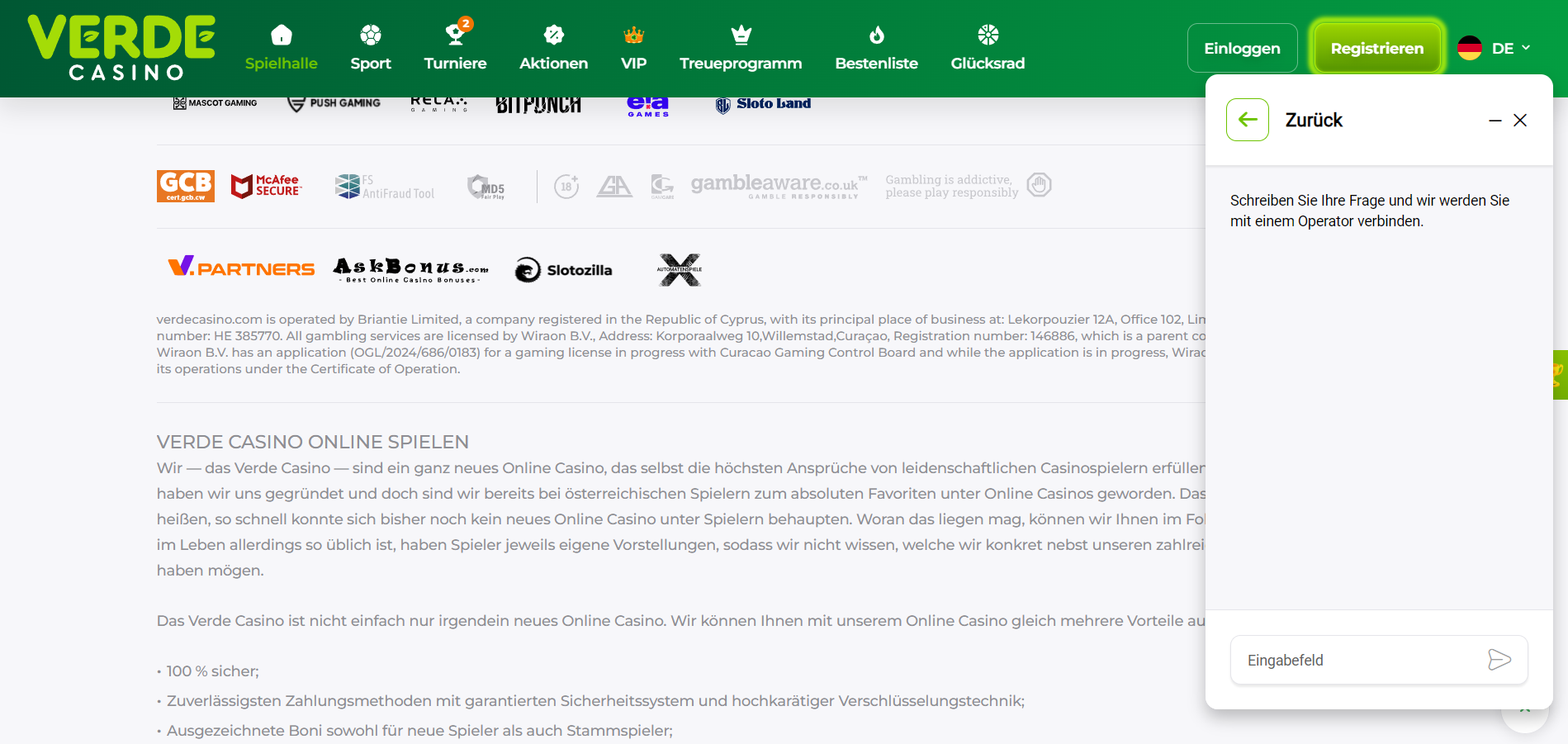Click the 18+ age restriction icon
This screenshot has height=744, width=1568.
point(566,187)
